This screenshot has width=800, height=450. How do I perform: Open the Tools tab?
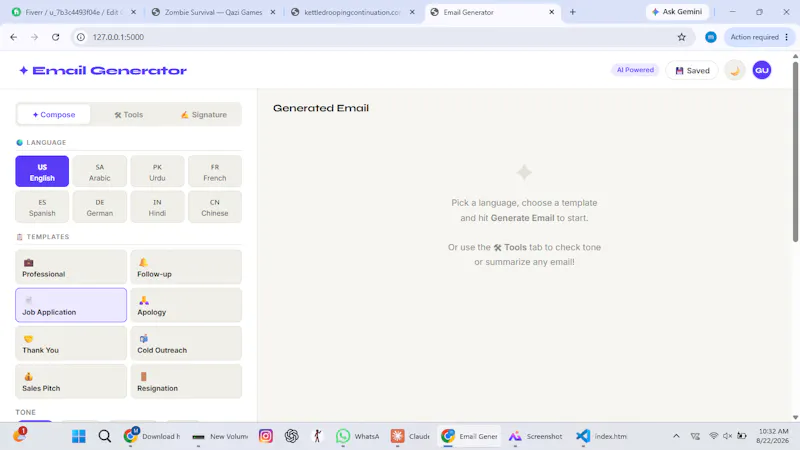(x=129, y=115)
